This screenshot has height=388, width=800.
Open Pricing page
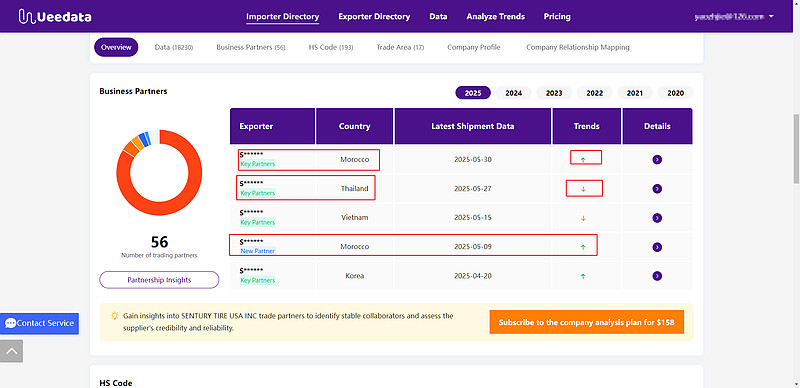click(x=557, y=16)
